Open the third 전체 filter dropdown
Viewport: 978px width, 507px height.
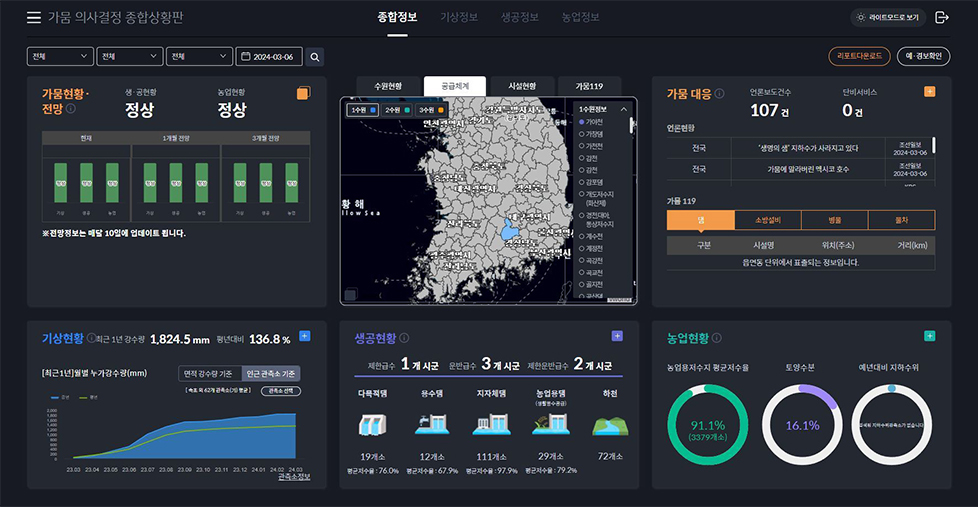[x=198, y=57]
